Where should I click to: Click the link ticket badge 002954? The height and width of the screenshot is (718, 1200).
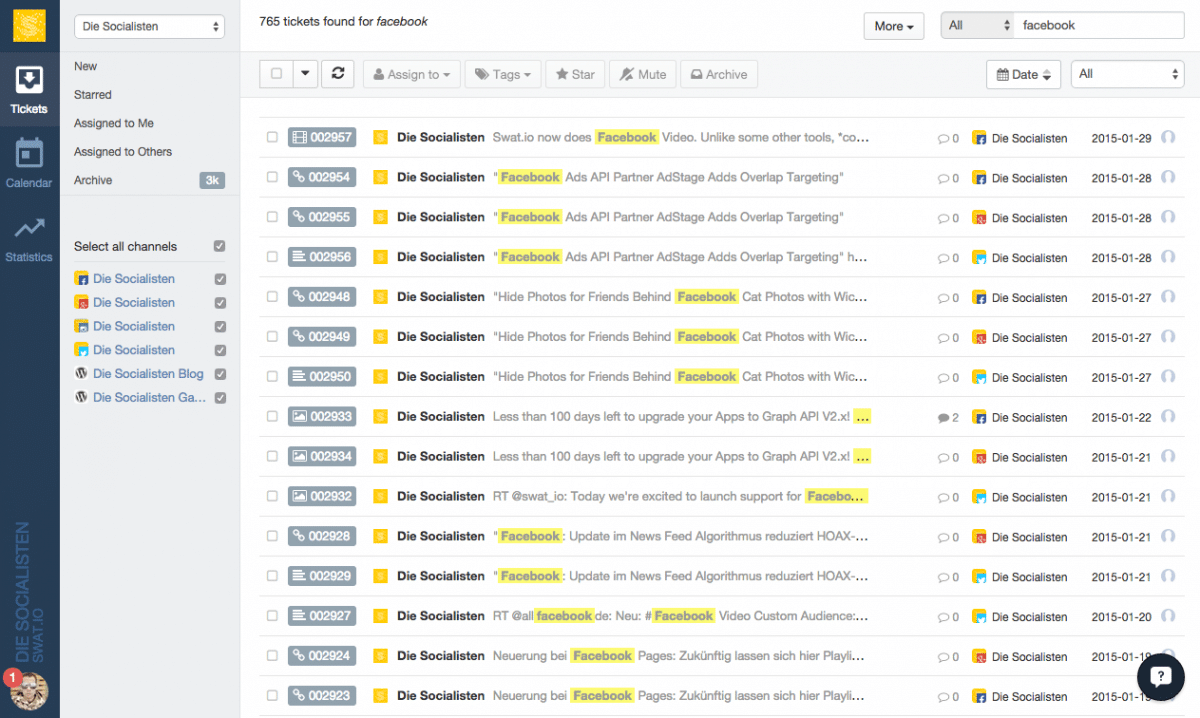321,177
